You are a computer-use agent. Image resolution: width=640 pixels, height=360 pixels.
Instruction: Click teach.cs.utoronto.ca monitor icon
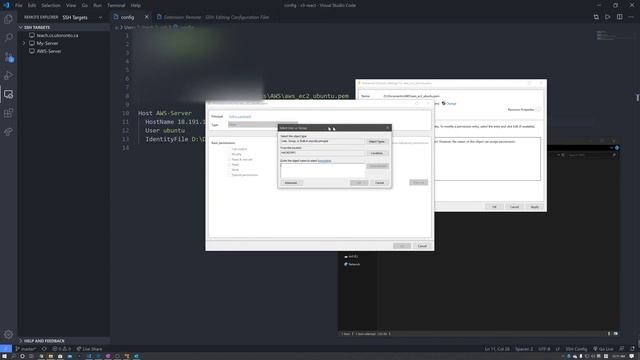32,36
